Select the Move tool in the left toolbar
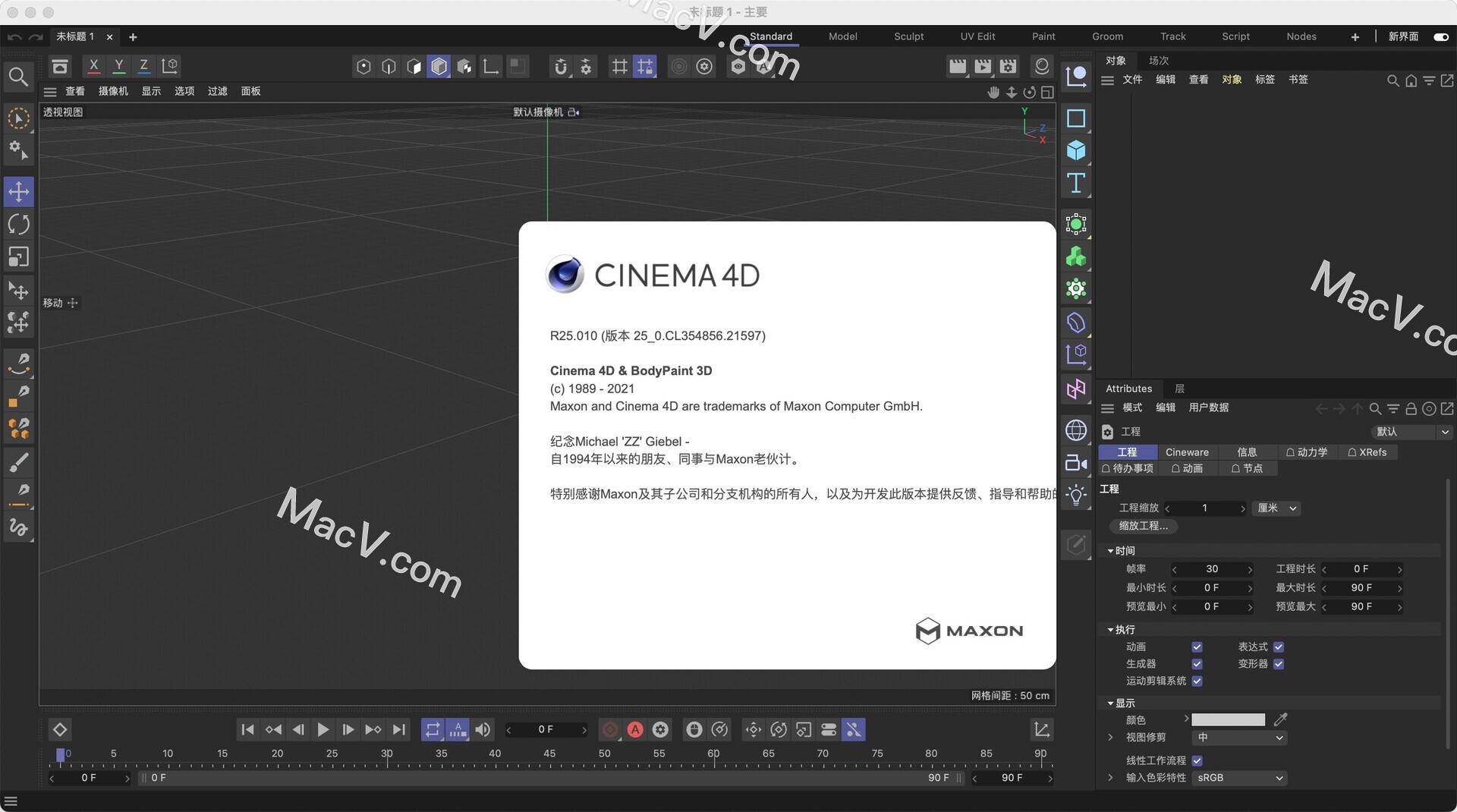 18,191
